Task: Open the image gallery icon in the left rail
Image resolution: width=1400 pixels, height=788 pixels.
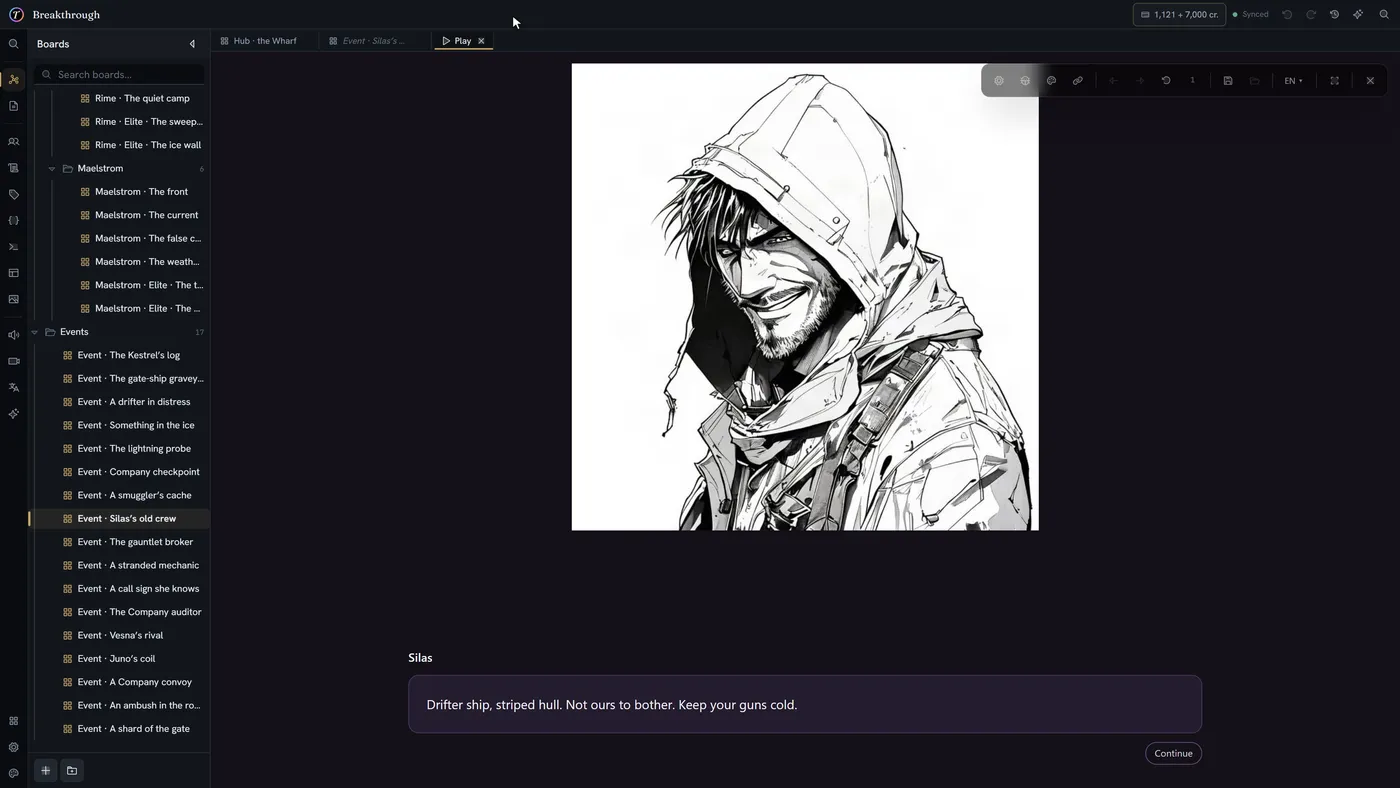Action: [x=13, y=299]
